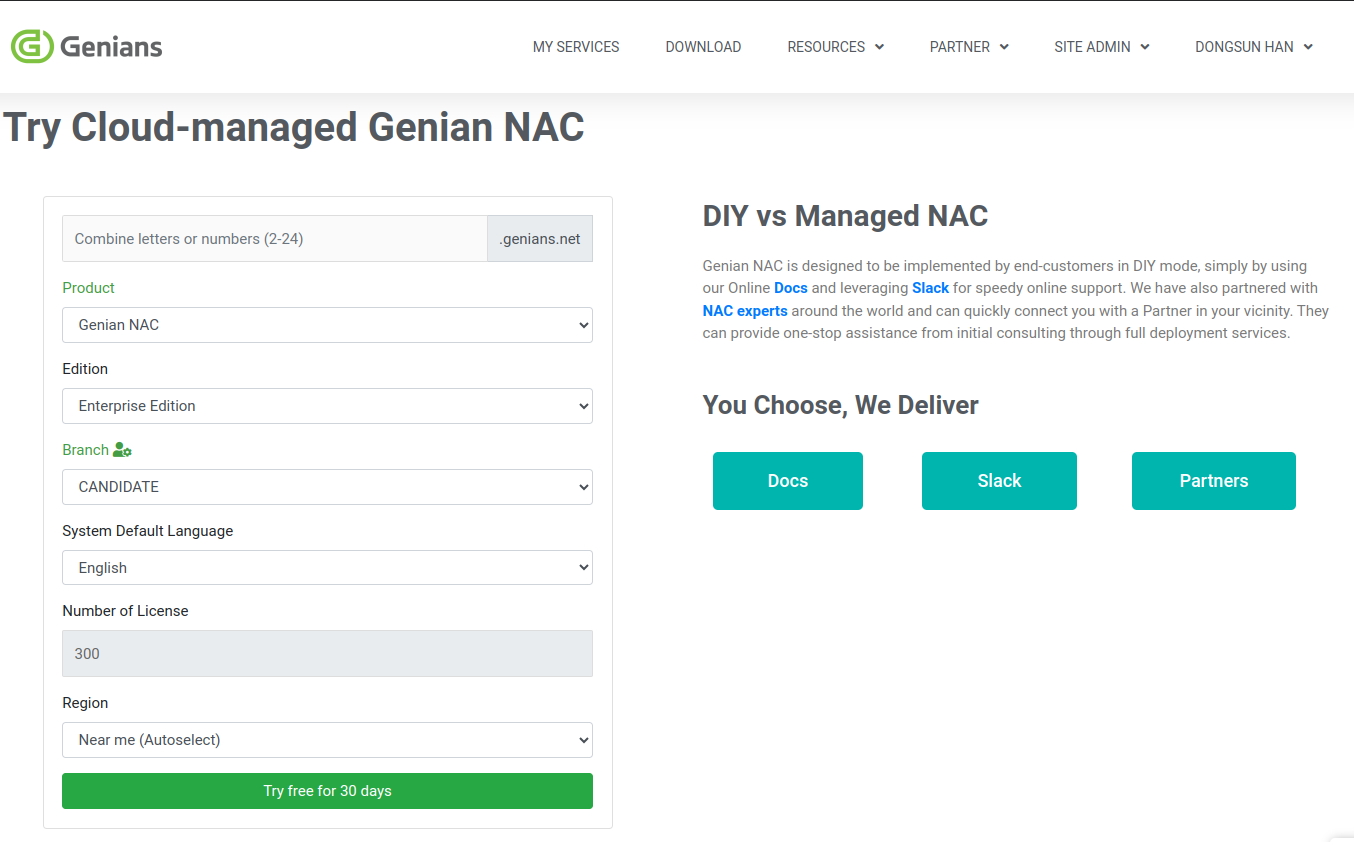Click the Slack link in the paragraph
The width and height of the screenshot is (1354, 842).
point(930,287)
